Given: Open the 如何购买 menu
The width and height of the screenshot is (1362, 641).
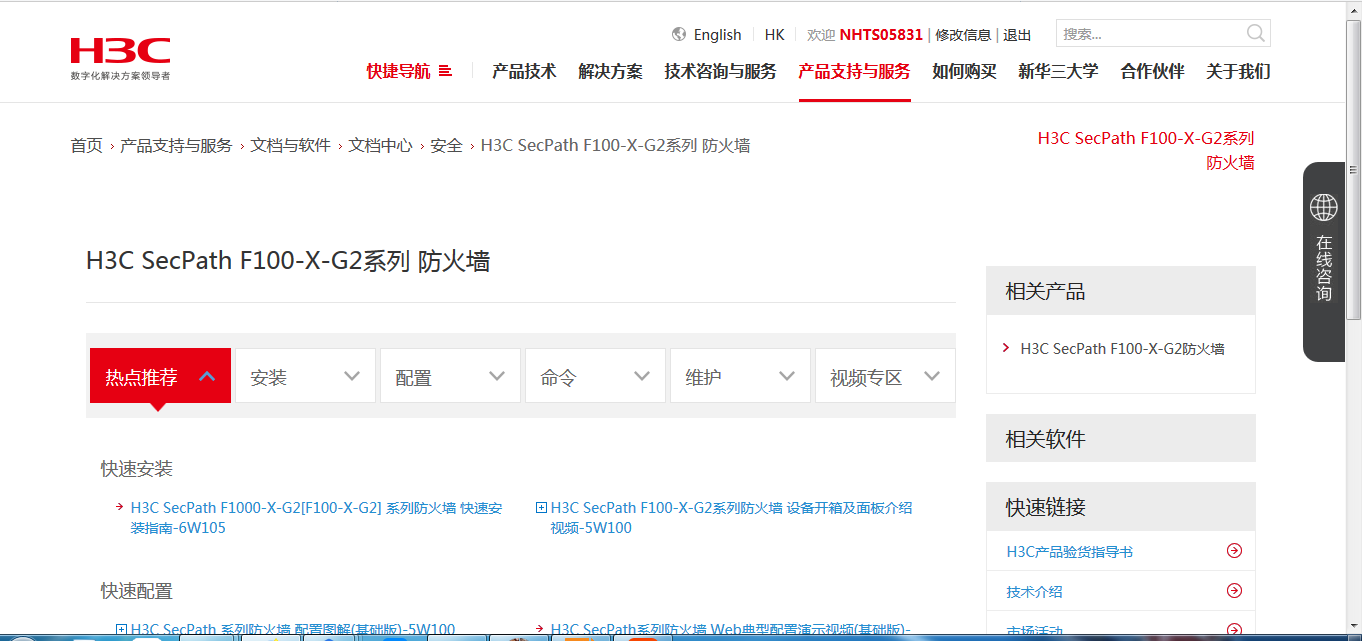Looking at the screenshot, I should [964, 71].
